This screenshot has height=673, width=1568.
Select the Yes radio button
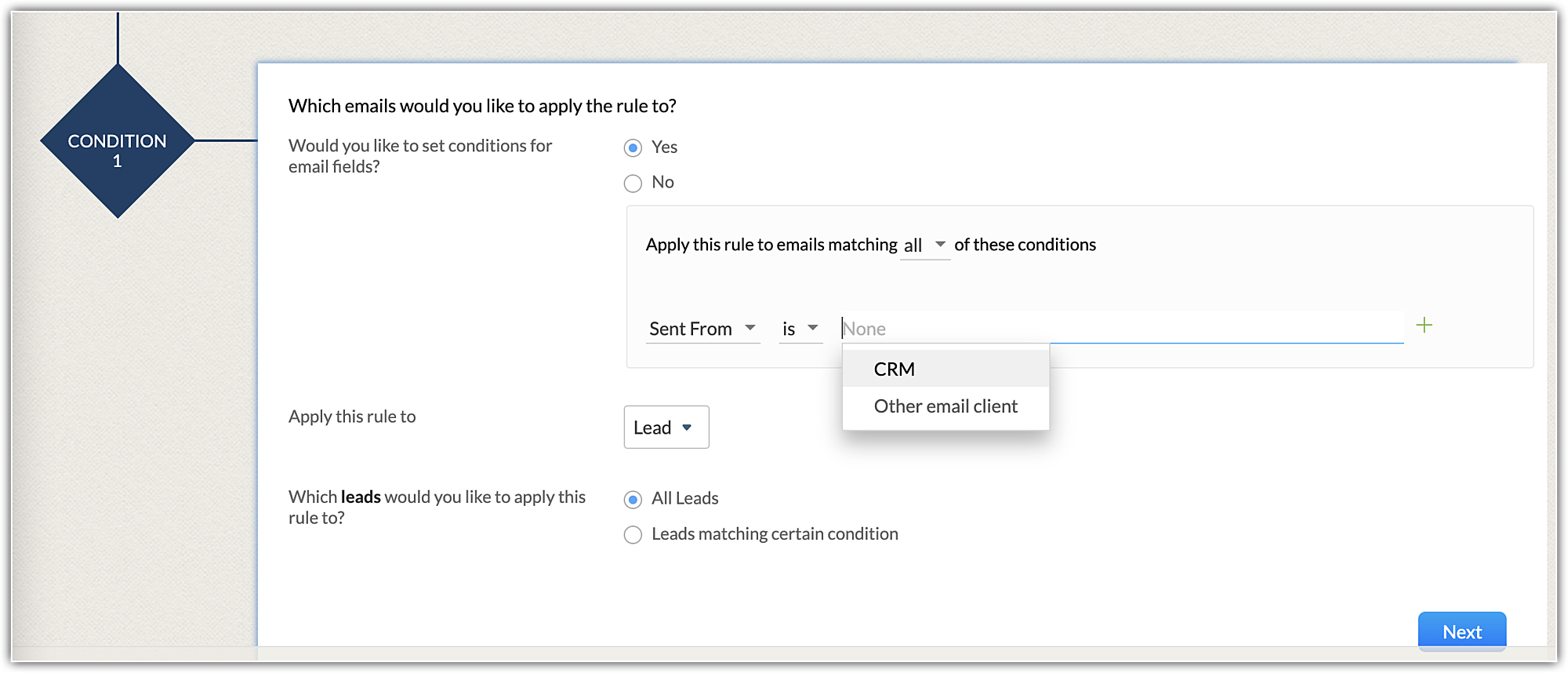point(633,148)
